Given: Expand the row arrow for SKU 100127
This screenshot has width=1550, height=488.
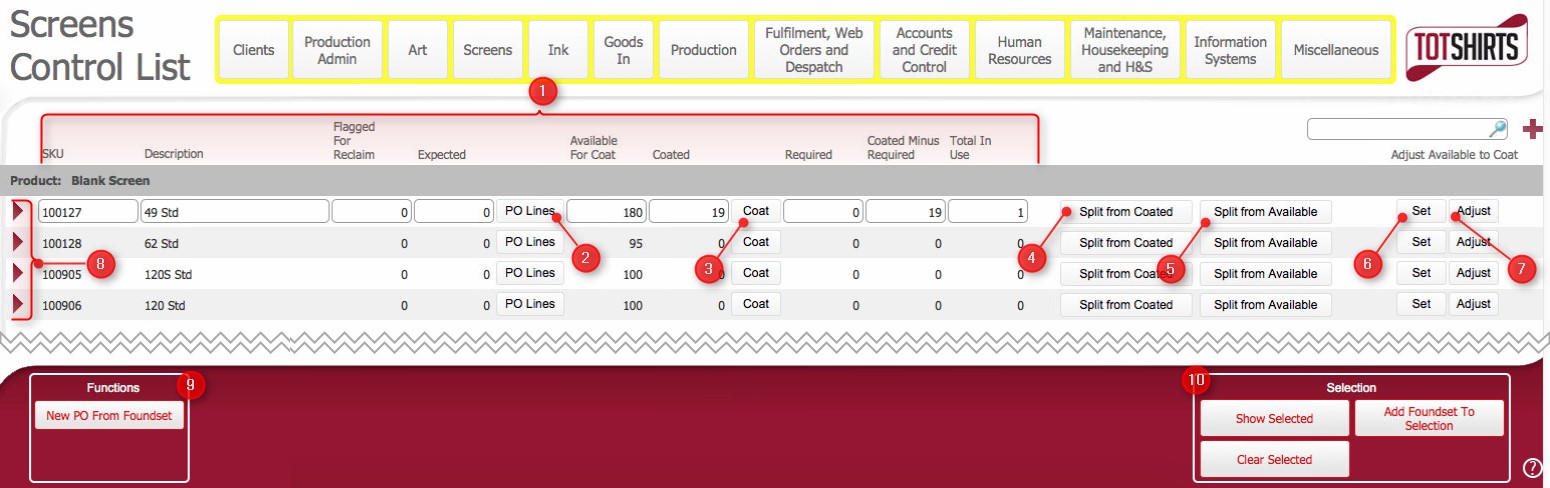Looking at the screenshot, I should pos(20,211).
